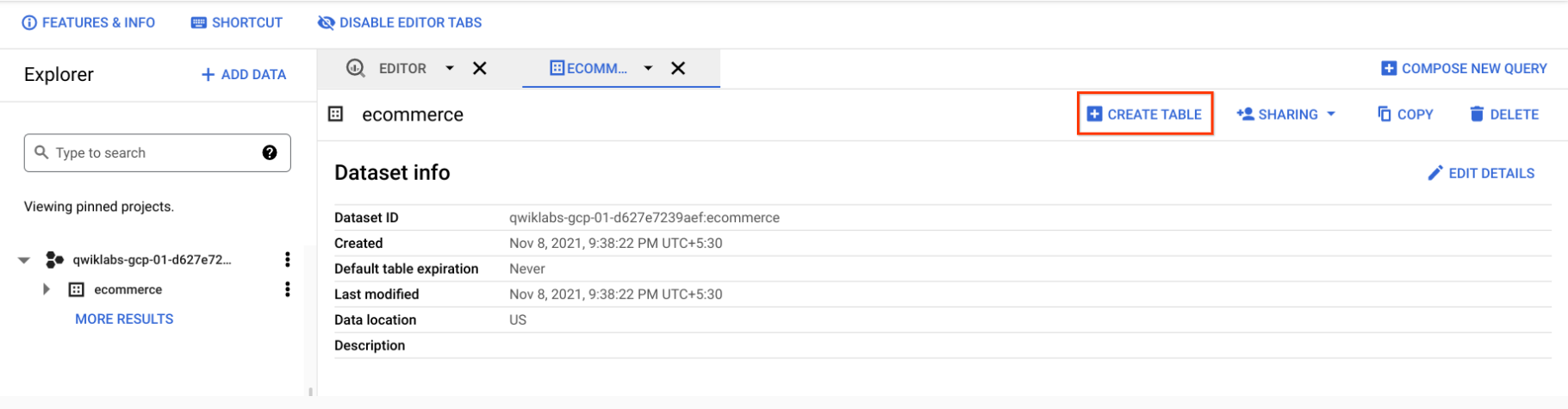Click the dataset icon beside ecommerce heading
1568x409 pixels.
point(336,114)
